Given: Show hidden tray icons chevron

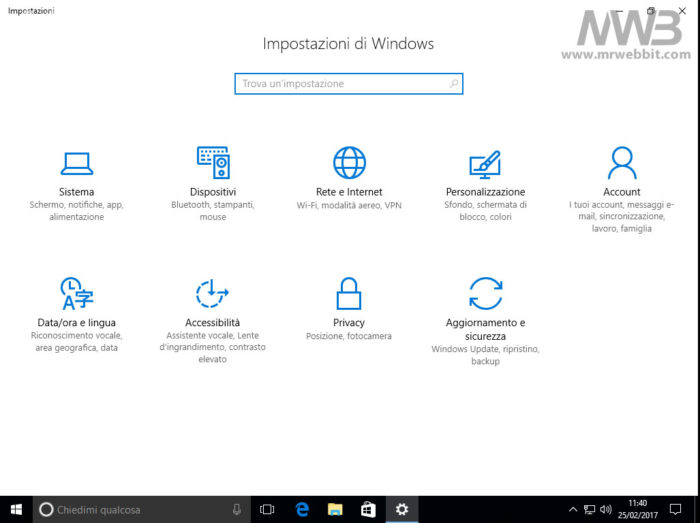Looking at the screenshot, I should [x=573, y=509].
